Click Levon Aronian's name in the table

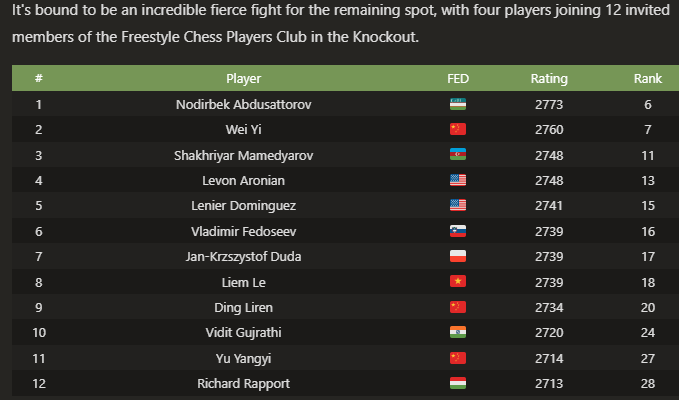(244, 180)
